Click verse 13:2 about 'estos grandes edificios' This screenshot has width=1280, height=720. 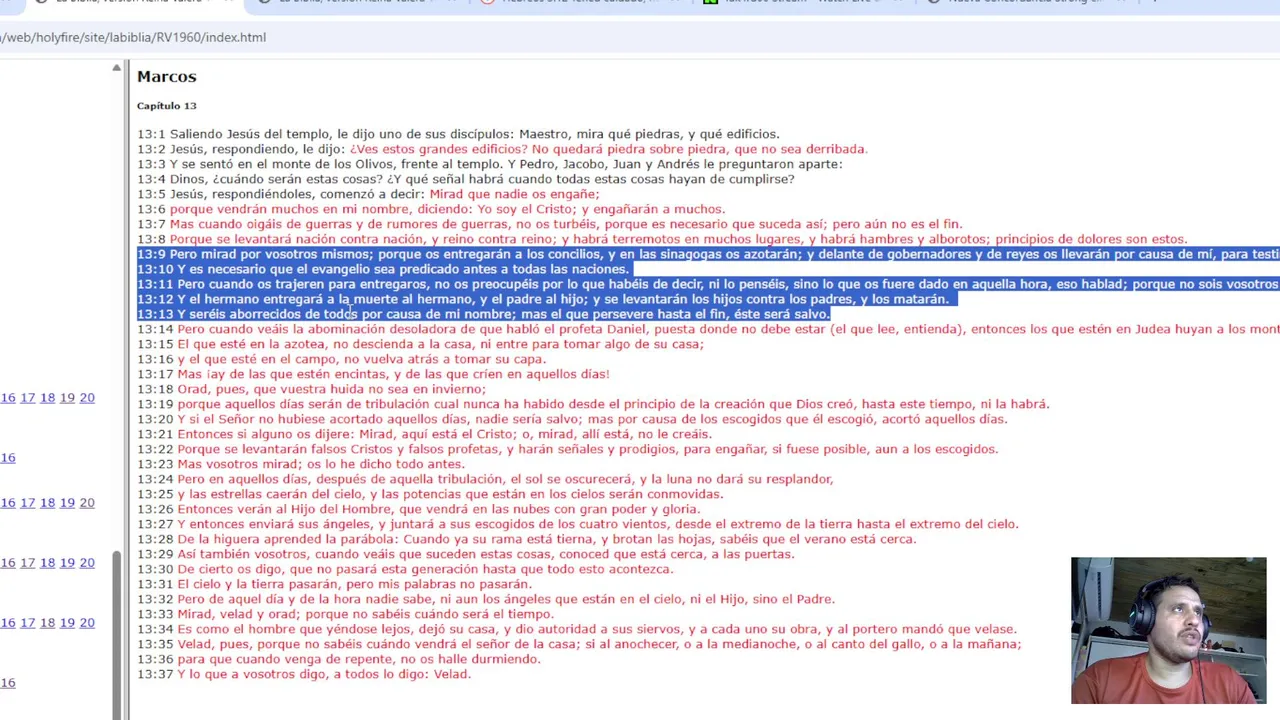(502, 149)
